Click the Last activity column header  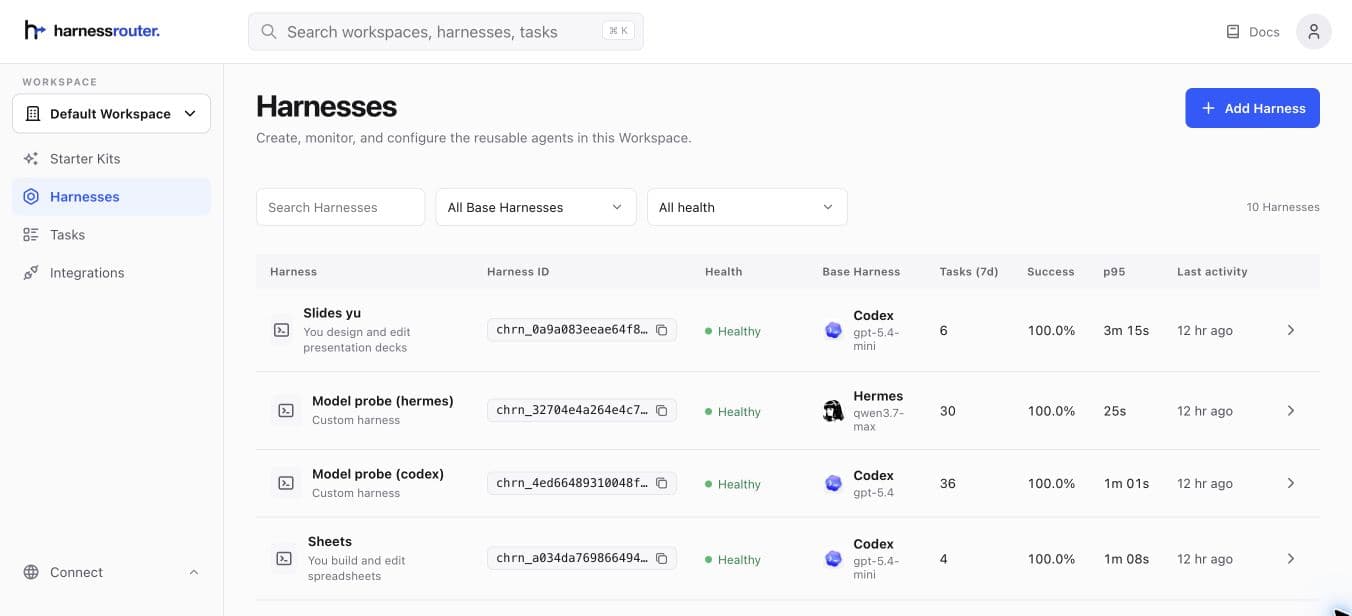point(1212,272)
